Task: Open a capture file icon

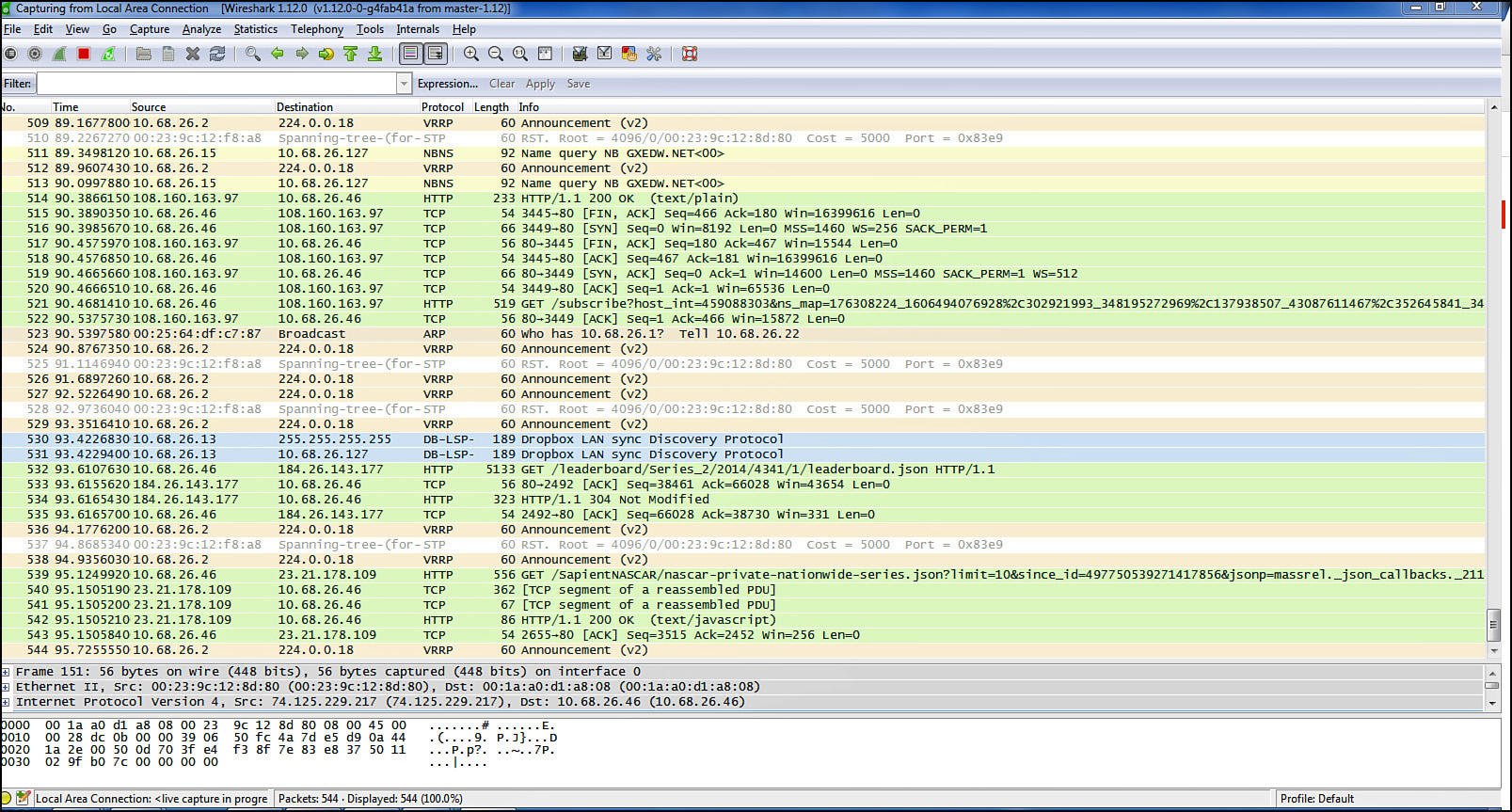Action: click(144, 54)
